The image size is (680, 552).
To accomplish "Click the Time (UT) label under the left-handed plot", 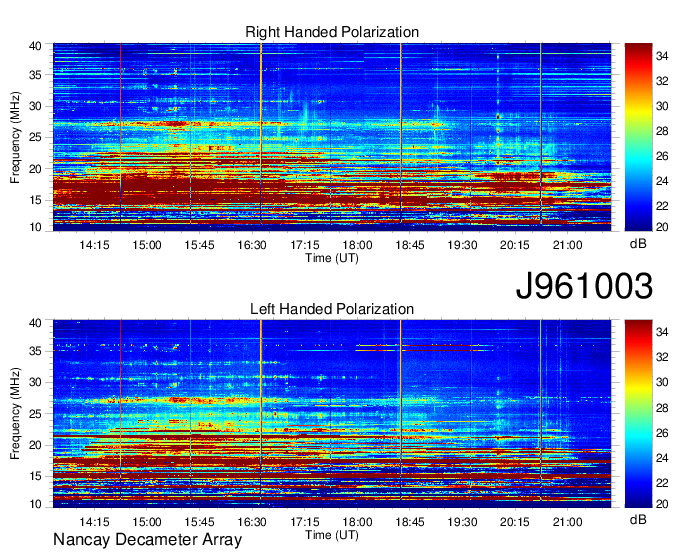I will click(332, 535).
